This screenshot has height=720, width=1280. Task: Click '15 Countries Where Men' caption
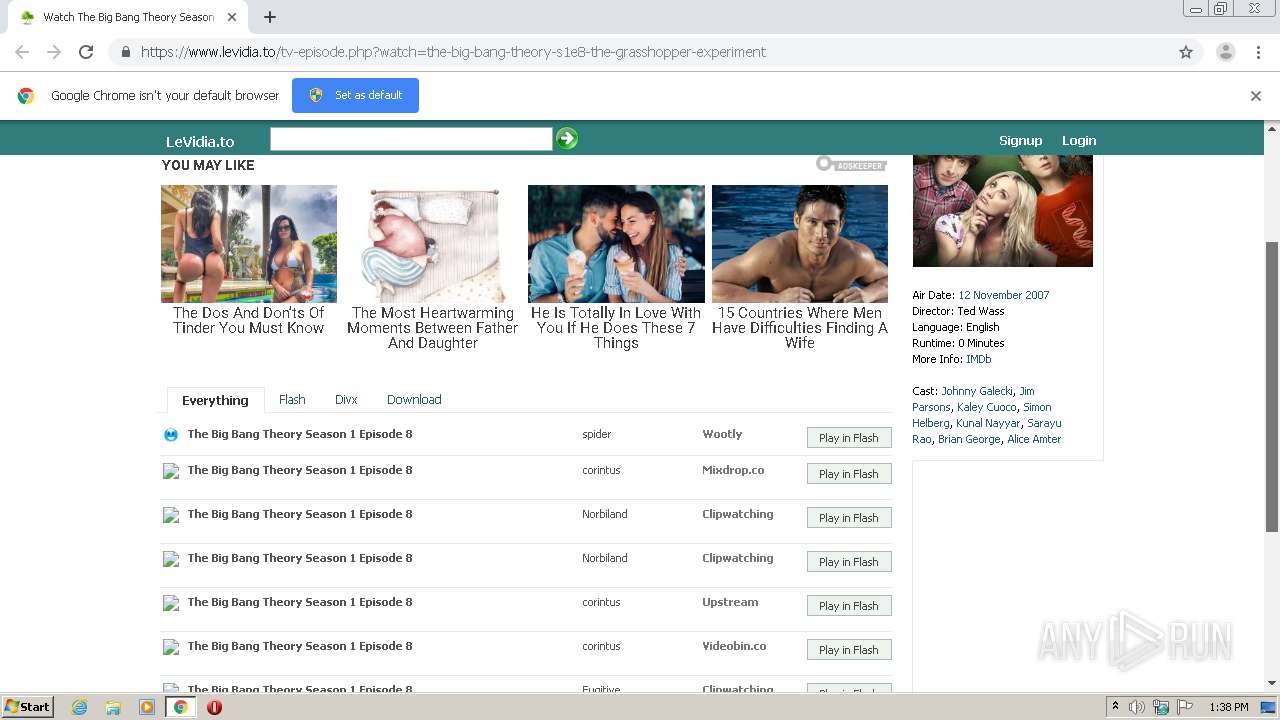[x=800, y=328]
